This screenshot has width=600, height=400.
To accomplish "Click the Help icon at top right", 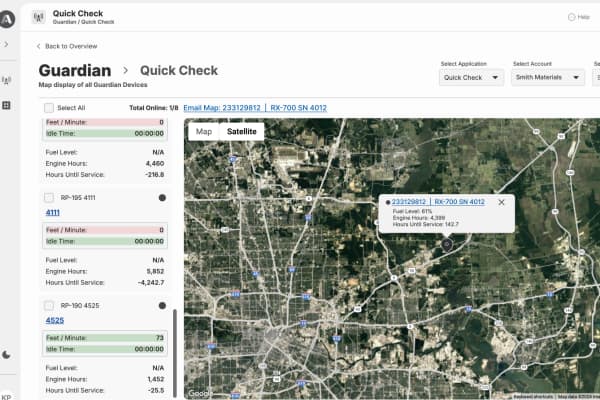I will 571,17.
